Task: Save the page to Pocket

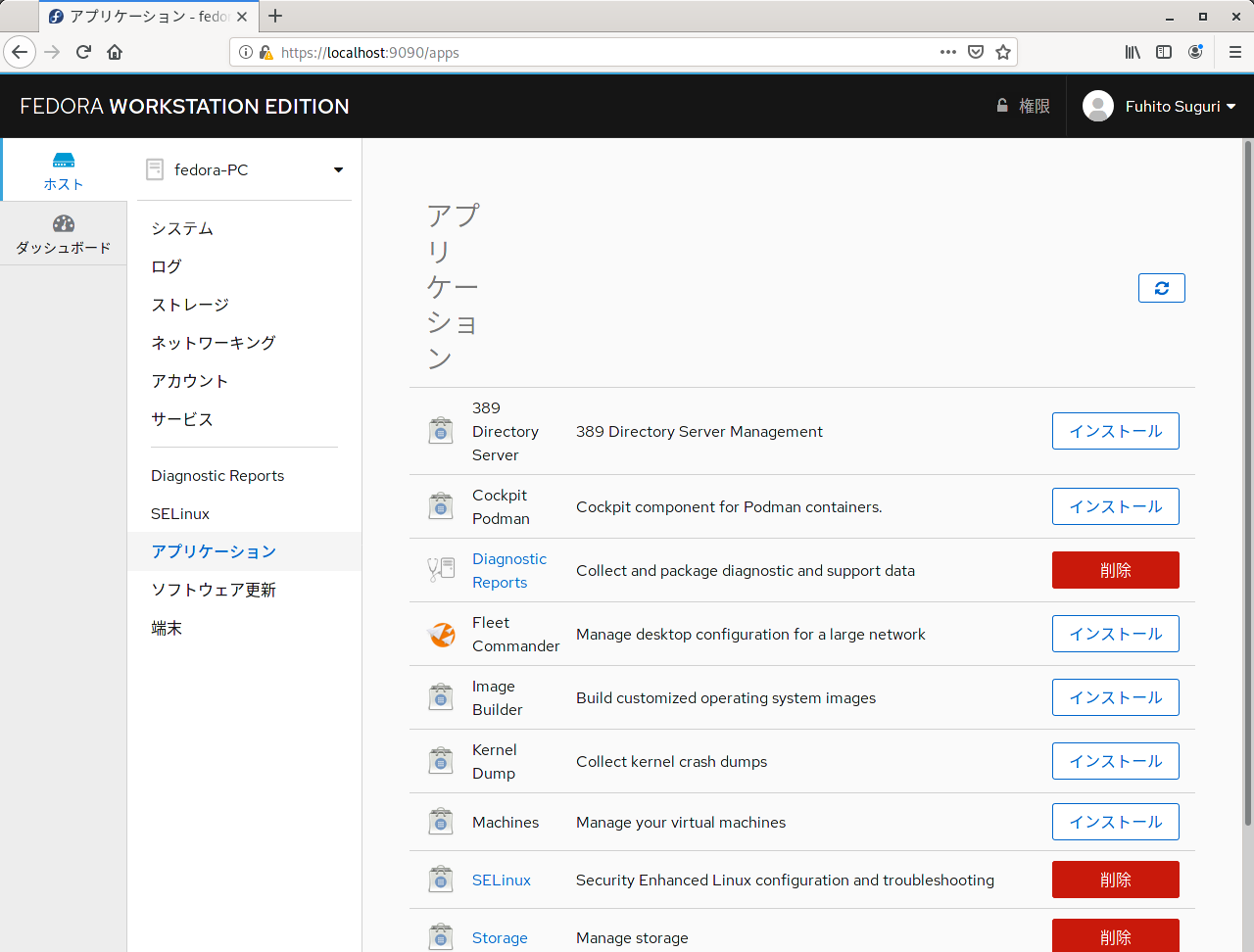Action: [x=976, y=52]
